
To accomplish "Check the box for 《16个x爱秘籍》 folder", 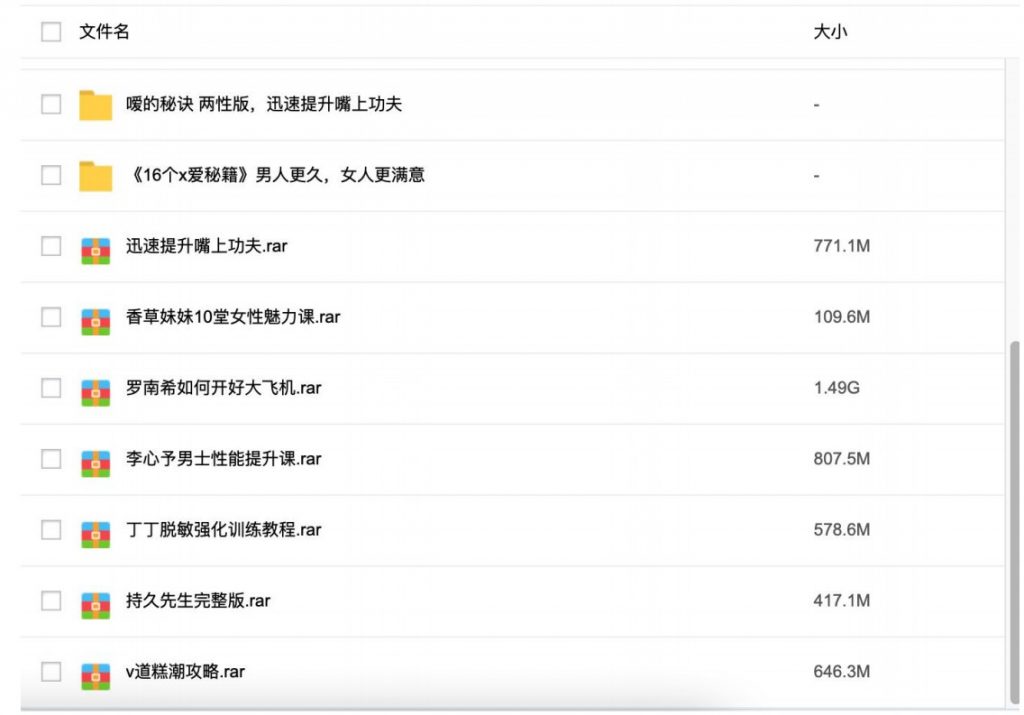I will (x=51, y=175).
